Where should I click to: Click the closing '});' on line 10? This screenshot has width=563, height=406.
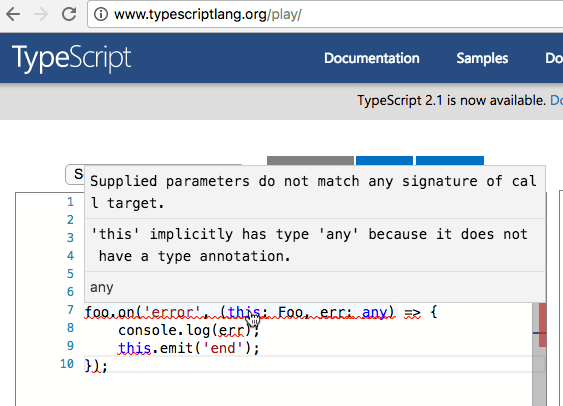96,366
